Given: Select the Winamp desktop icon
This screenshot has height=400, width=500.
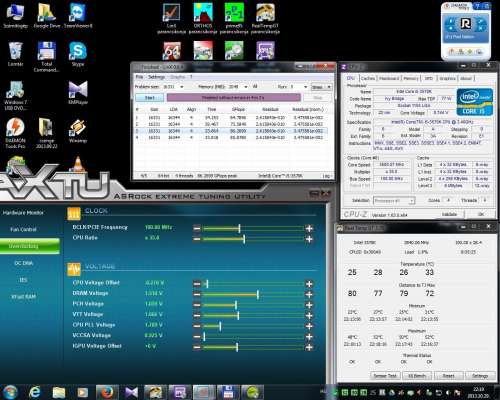Looking at the screenshot, I should 78,131.
